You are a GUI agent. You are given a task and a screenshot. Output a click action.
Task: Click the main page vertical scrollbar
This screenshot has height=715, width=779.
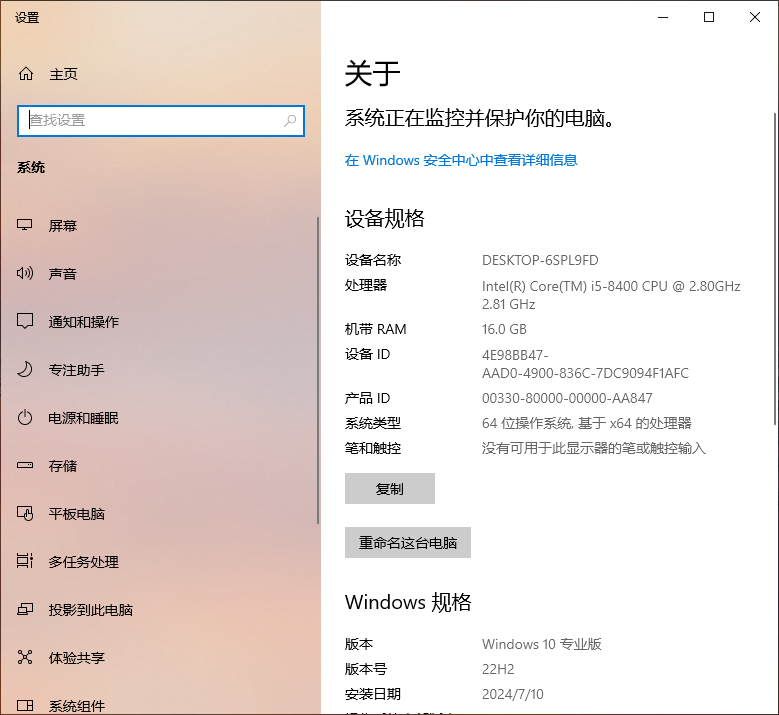click(775, 268)
